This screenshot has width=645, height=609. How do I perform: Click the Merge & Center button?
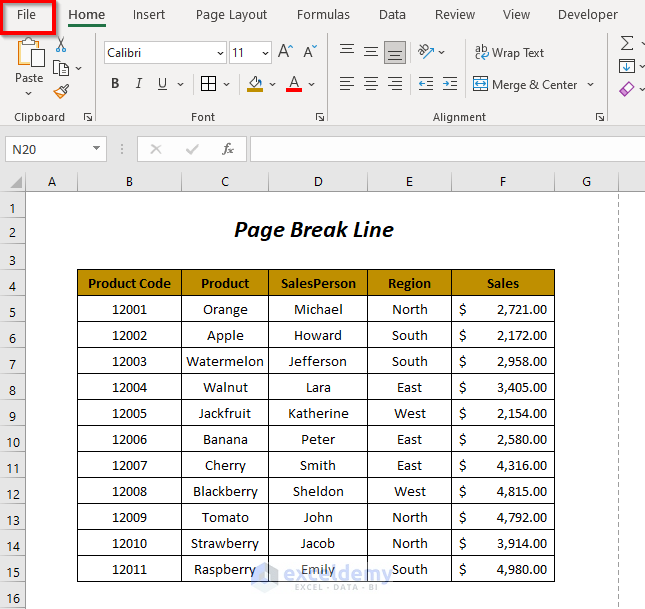point(526,85)
